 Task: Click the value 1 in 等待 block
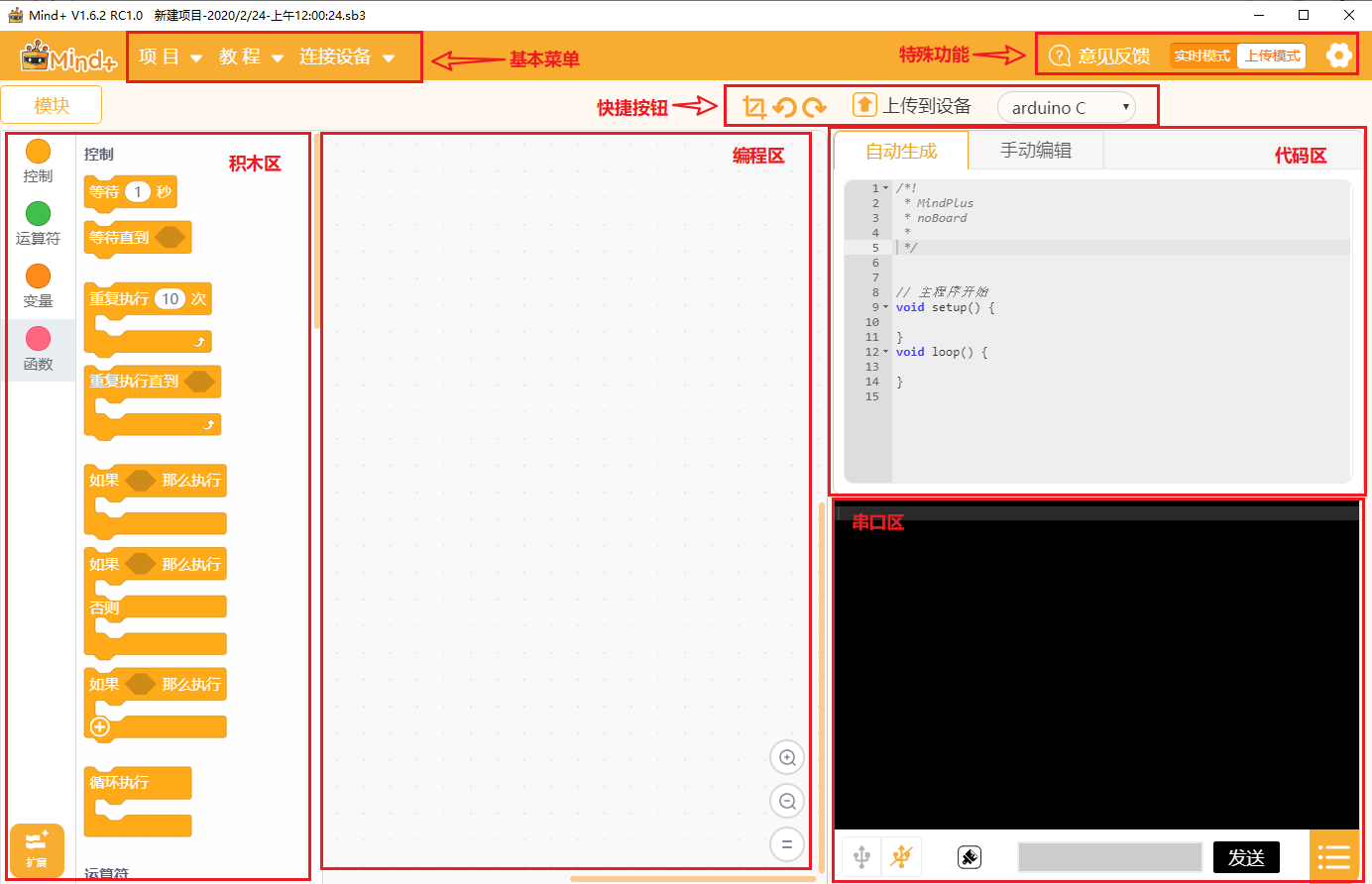(x=138, y=192)
